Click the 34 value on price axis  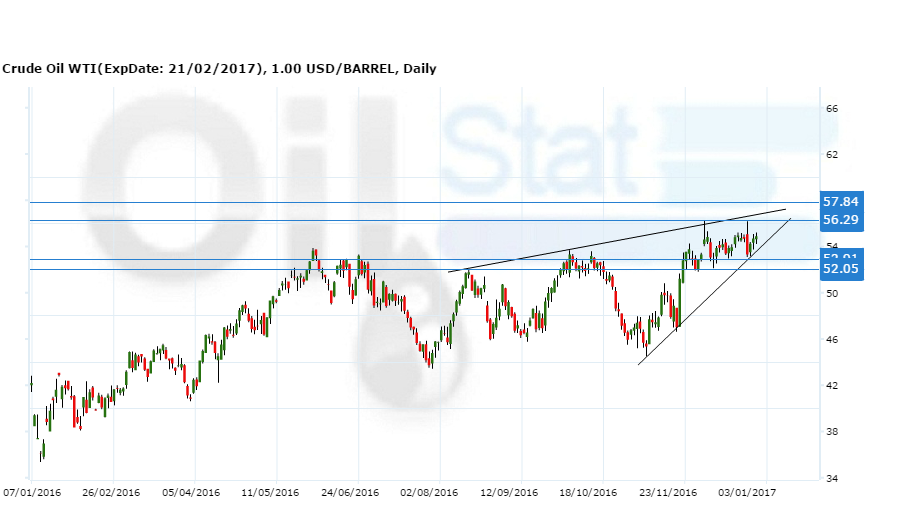(831, 478)
